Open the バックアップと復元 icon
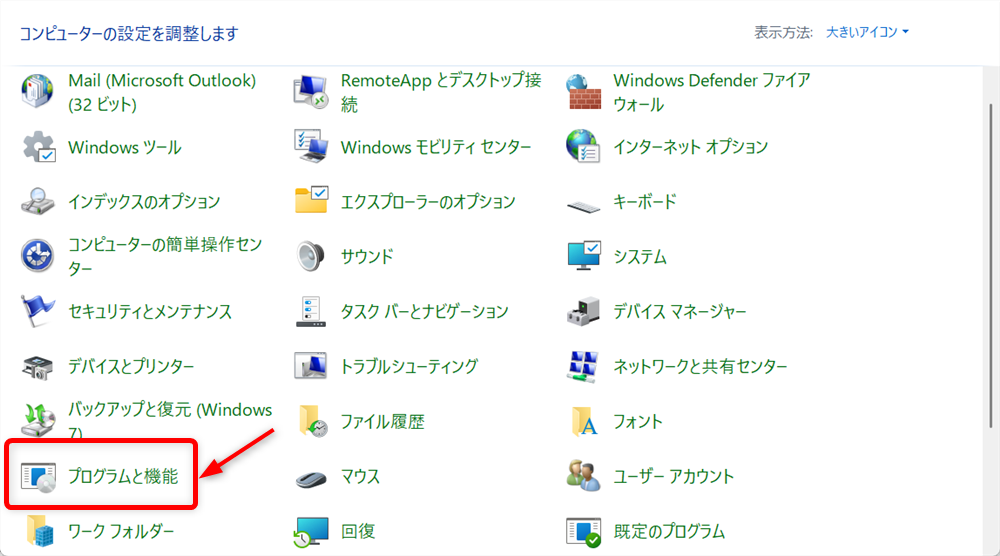The width and height of the screenshot is (1000, 556). tap(38, 420)
